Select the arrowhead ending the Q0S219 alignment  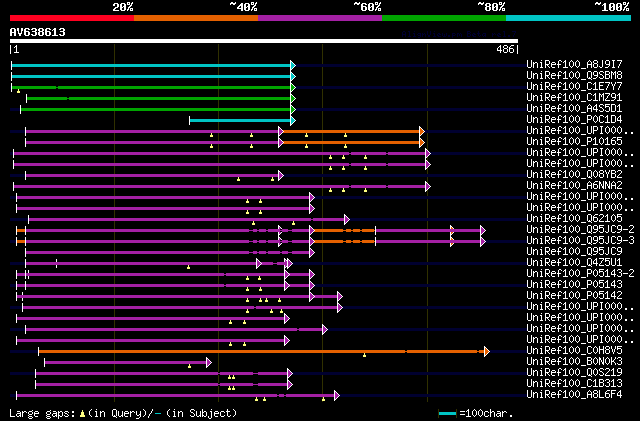[x=290, y=374]
